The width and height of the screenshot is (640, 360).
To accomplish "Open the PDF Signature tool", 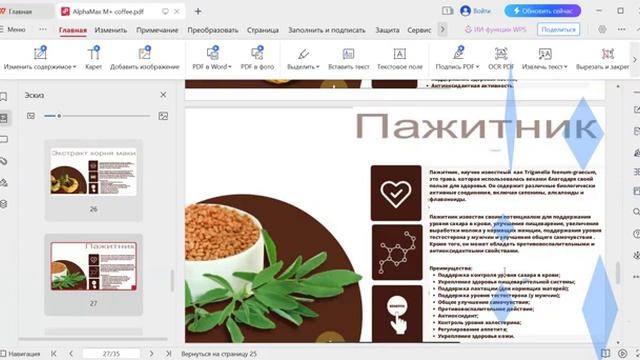I will (x=457, y=58).
